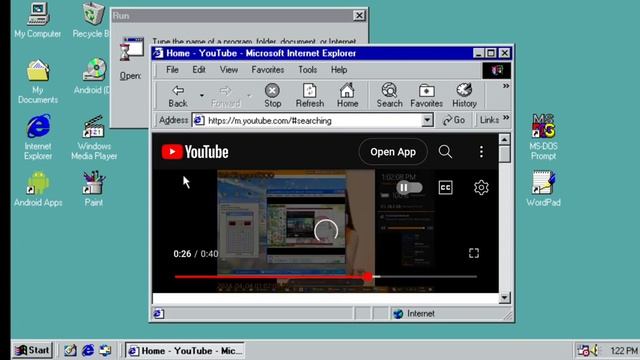Click the task scheduler tray icon
The image size is (640, 360).
583,350
